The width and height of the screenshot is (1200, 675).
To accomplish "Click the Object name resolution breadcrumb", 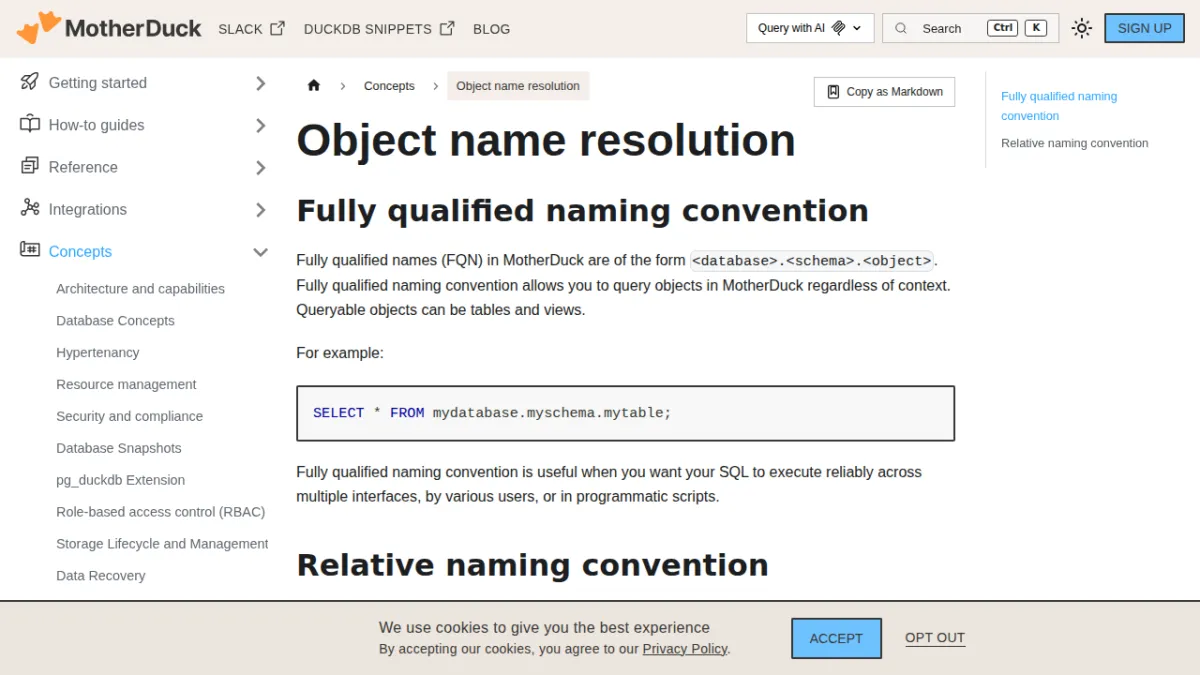I will 518,86.
